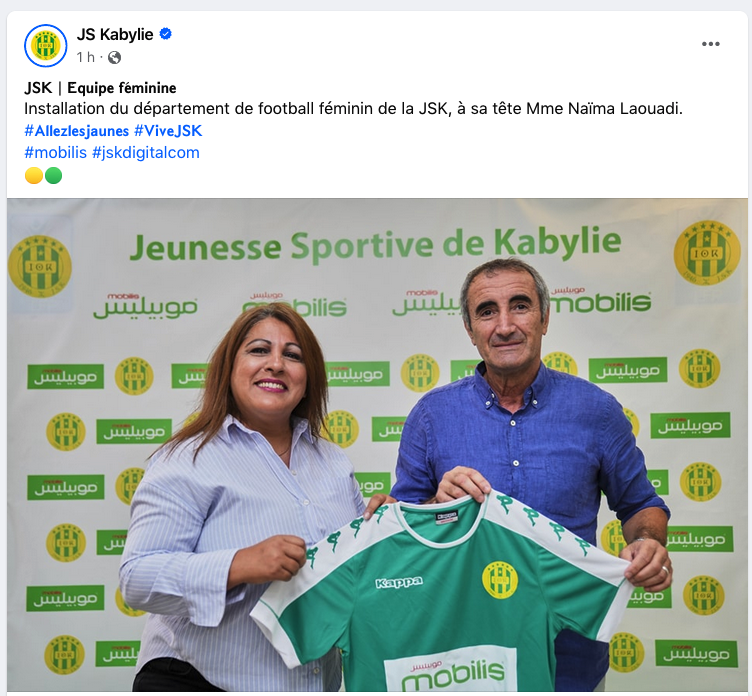Click the Kappa logo on the jersey

coord(399,582)
